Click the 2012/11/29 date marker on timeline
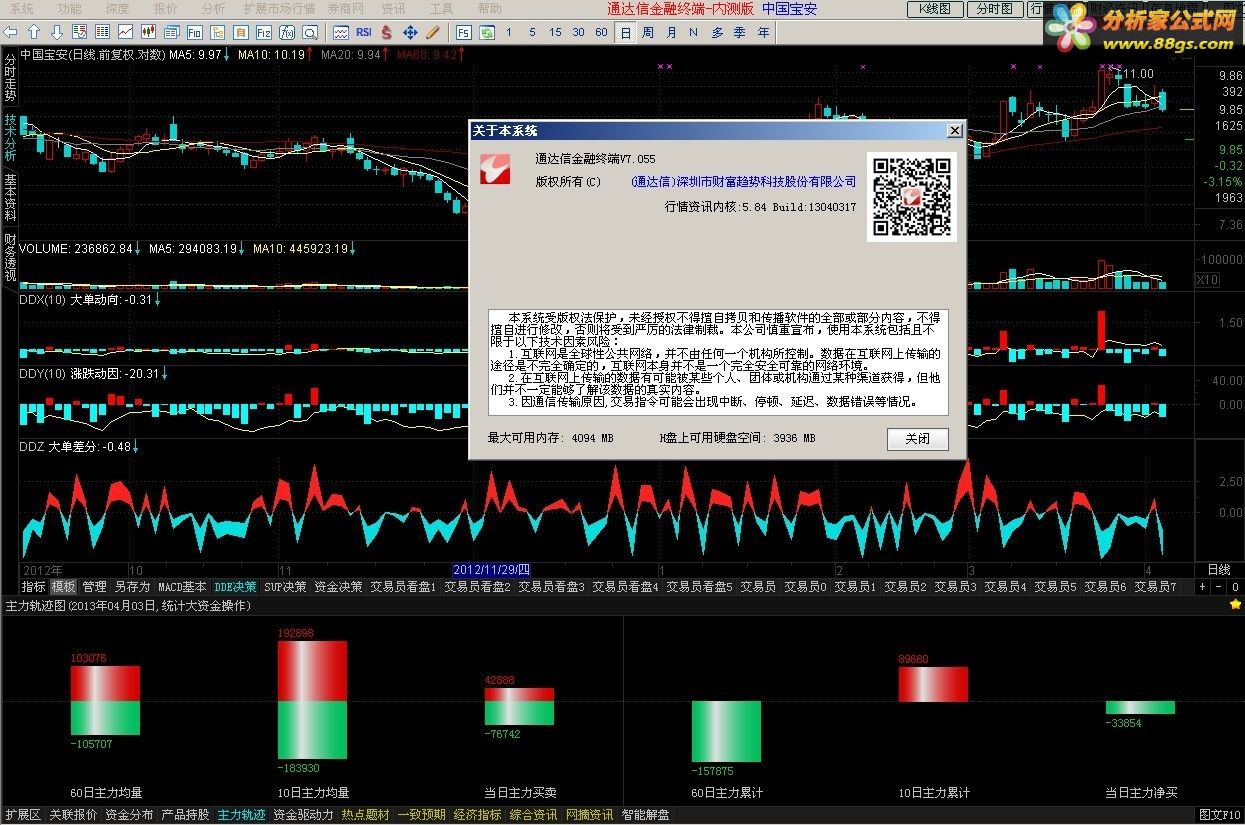Screen dimensions: 1245x825 tap(491, 569)
